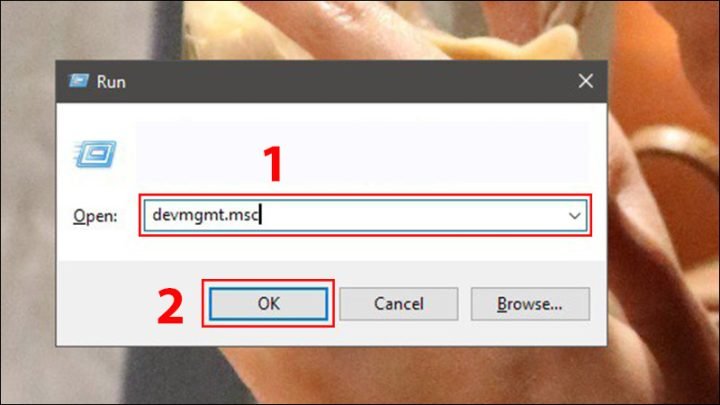Open file picker via Browse... button
The image size is (720, 405).
click(530, 304)
